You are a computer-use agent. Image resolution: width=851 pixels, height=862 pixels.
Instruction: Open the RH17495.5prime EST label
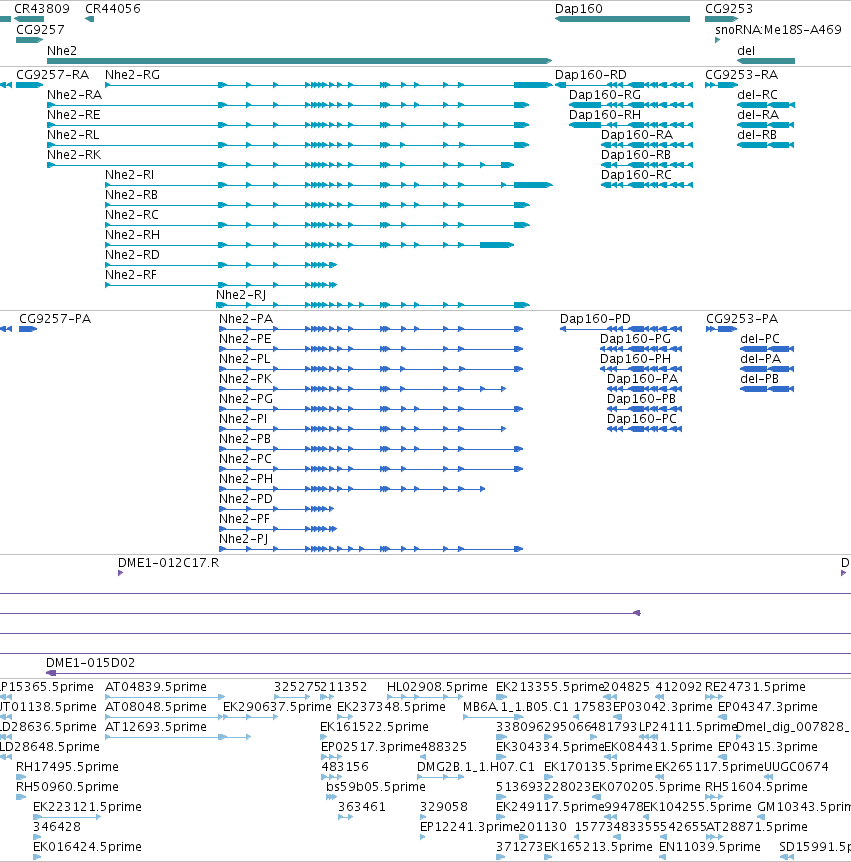(x=67, y=767)
